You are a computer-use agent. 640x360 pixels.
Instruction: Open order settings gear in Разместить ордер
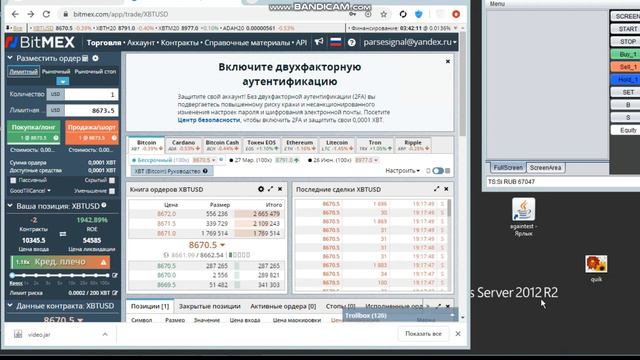[x=95, y=58]
